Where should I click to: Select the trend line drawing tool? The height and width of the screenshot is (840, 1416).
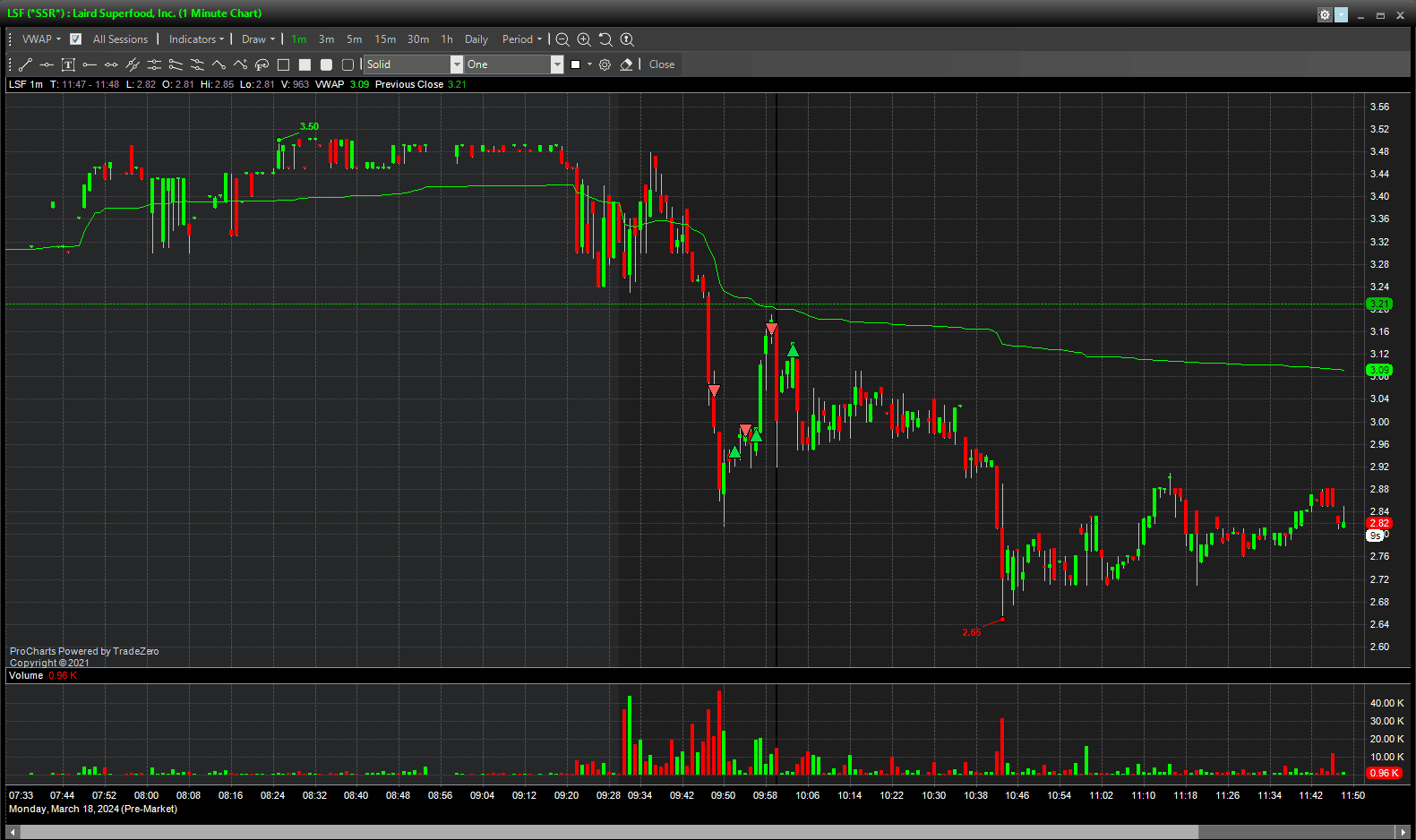[25, 64]
